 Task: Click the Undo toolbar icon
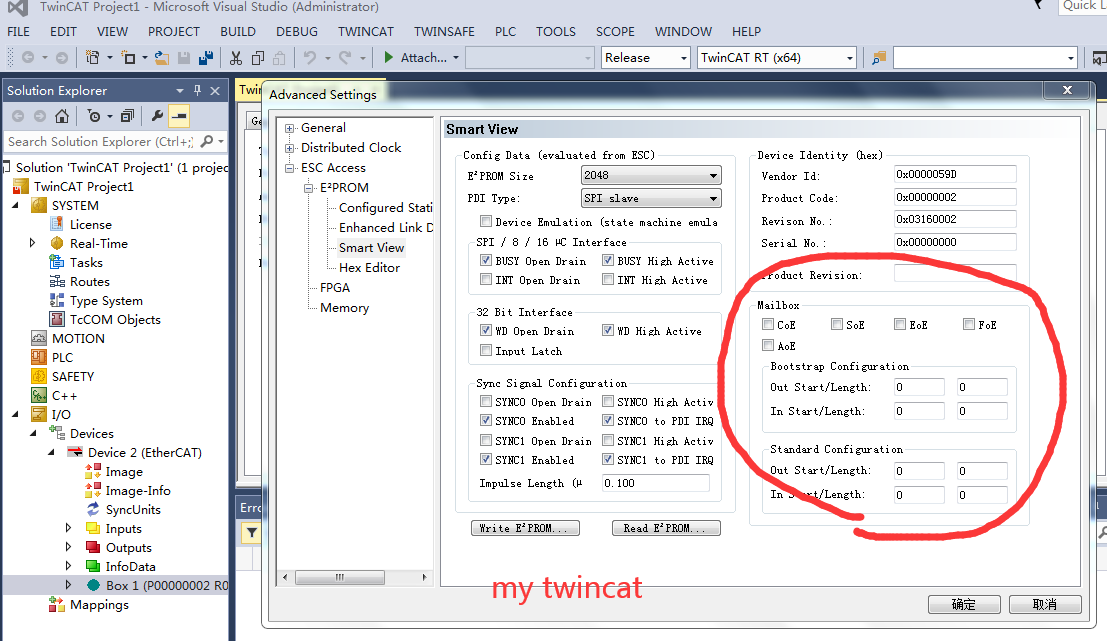pos(309,58)
